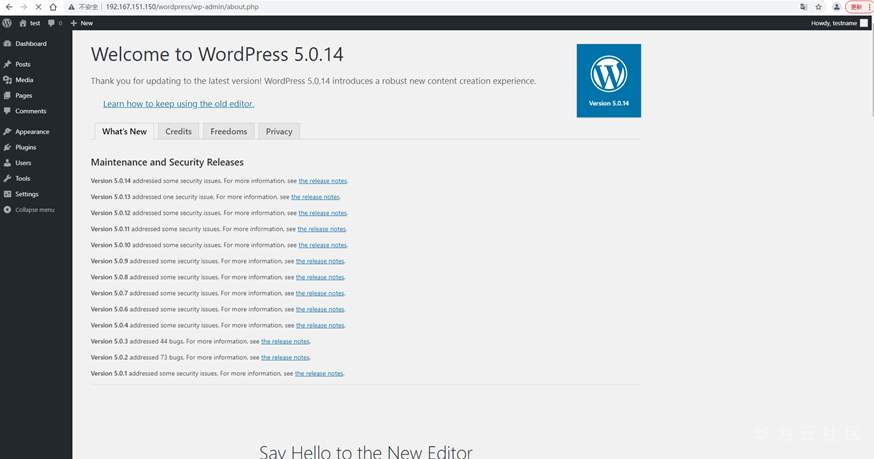
Task: Visit site 'test' via home icon
Action: point(30,23)
